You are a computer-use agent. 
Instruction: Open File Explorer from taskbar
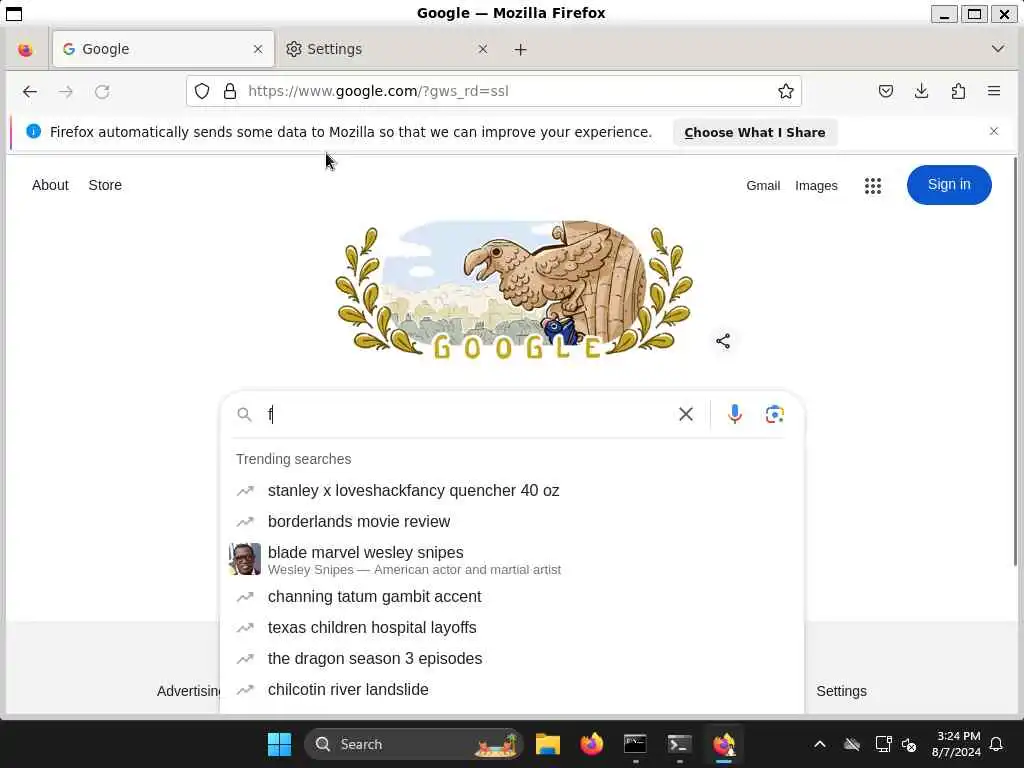(548, 744)
